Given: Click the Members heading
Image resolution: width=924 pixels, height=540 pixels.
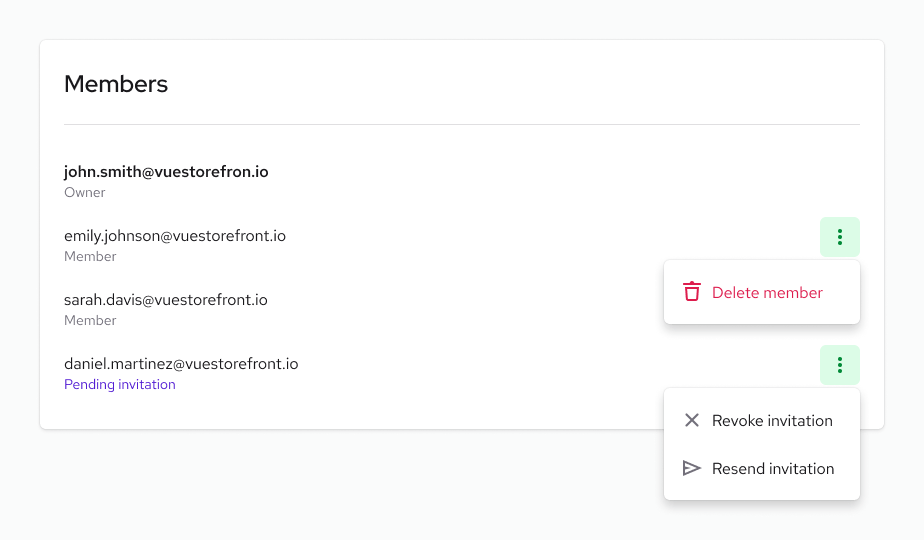Looking at the screenshot, I should 116,84.
